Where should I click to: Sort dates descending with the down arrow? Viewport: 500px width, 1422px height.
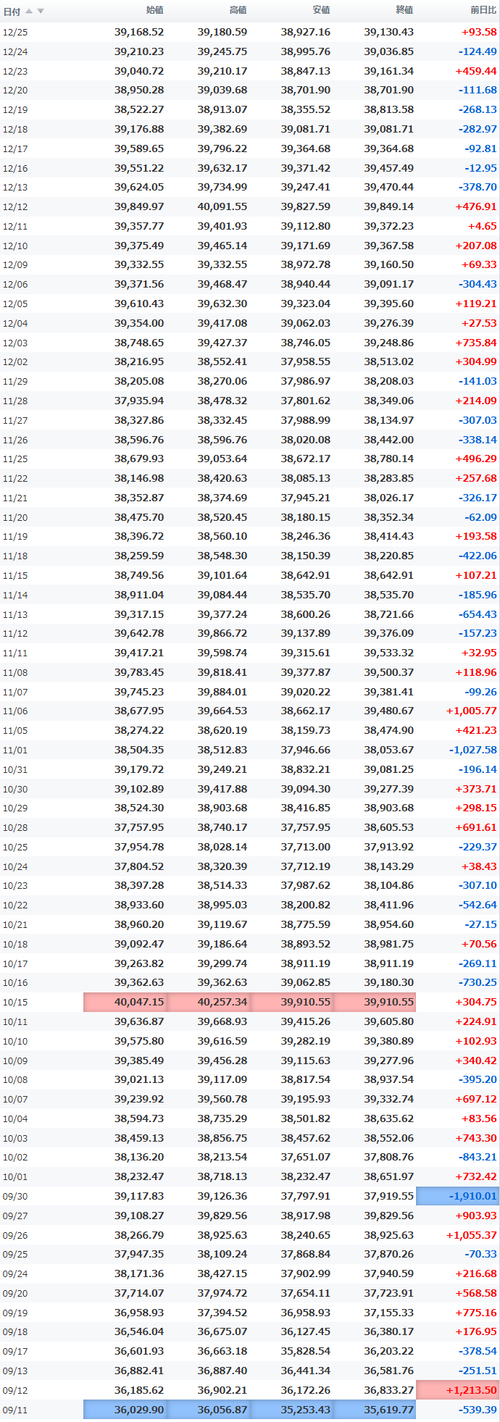pyautogui.click(x=40, y=11)
